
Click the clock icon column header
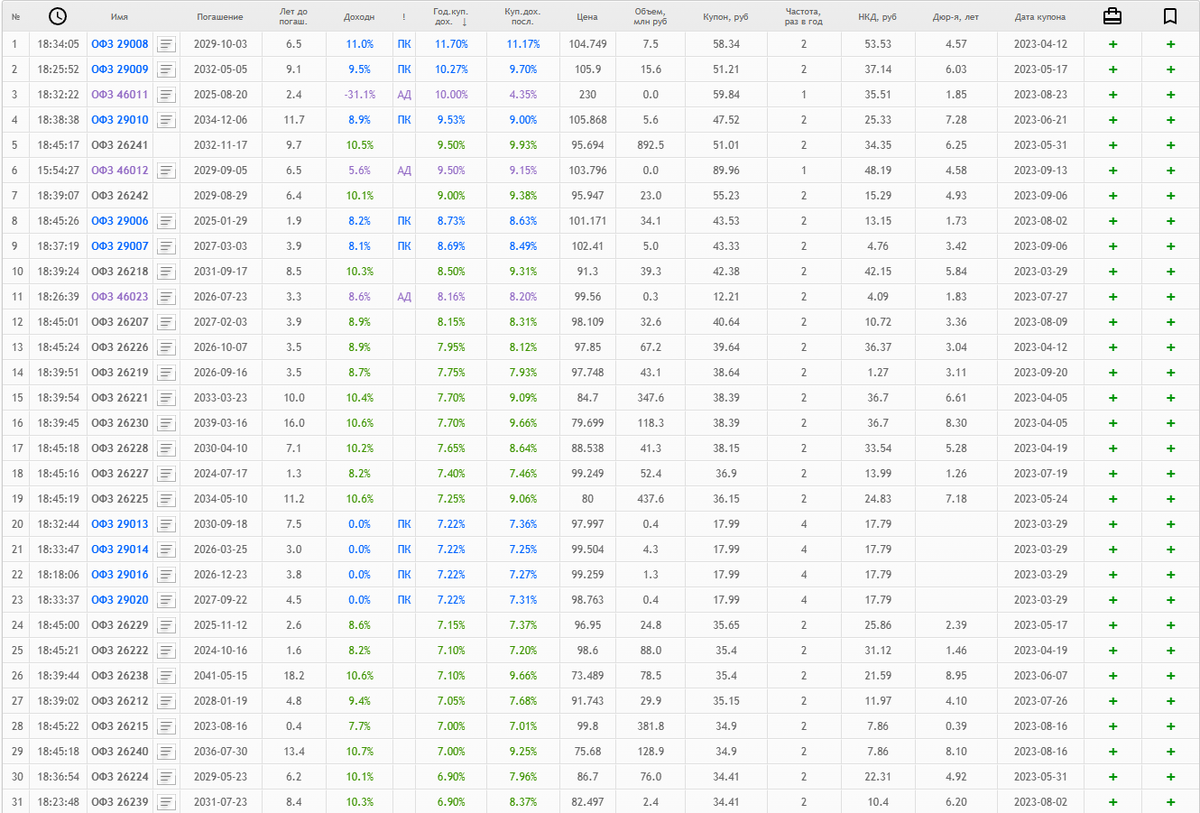click(x=58, y=17)
